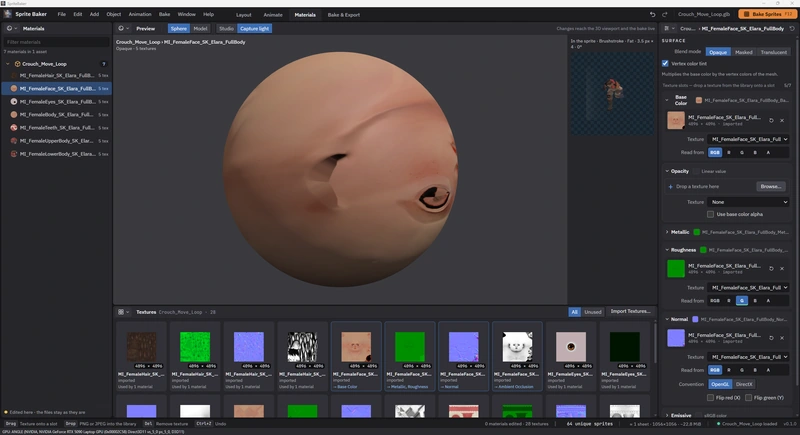Collapse the Opacity section
Image resolution: width=800 pixels, height=435 pixels.
(x=667, y=171)
